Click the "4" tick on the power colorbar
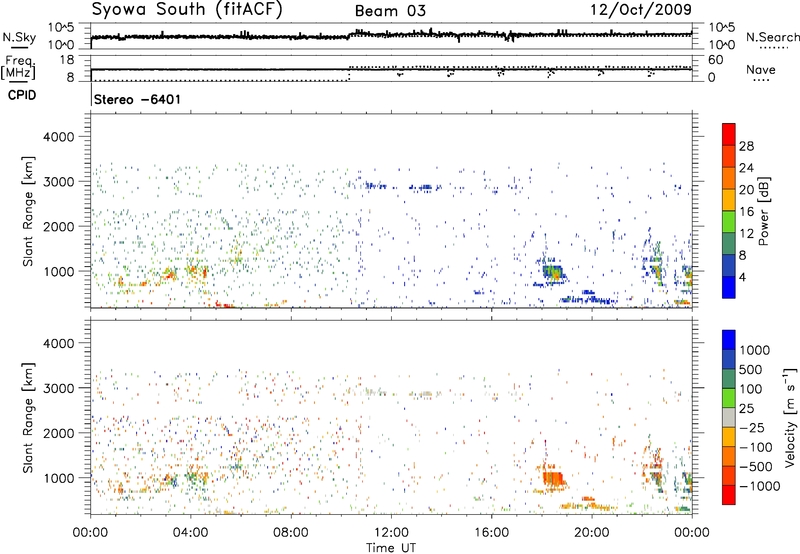 pos(743,277)
